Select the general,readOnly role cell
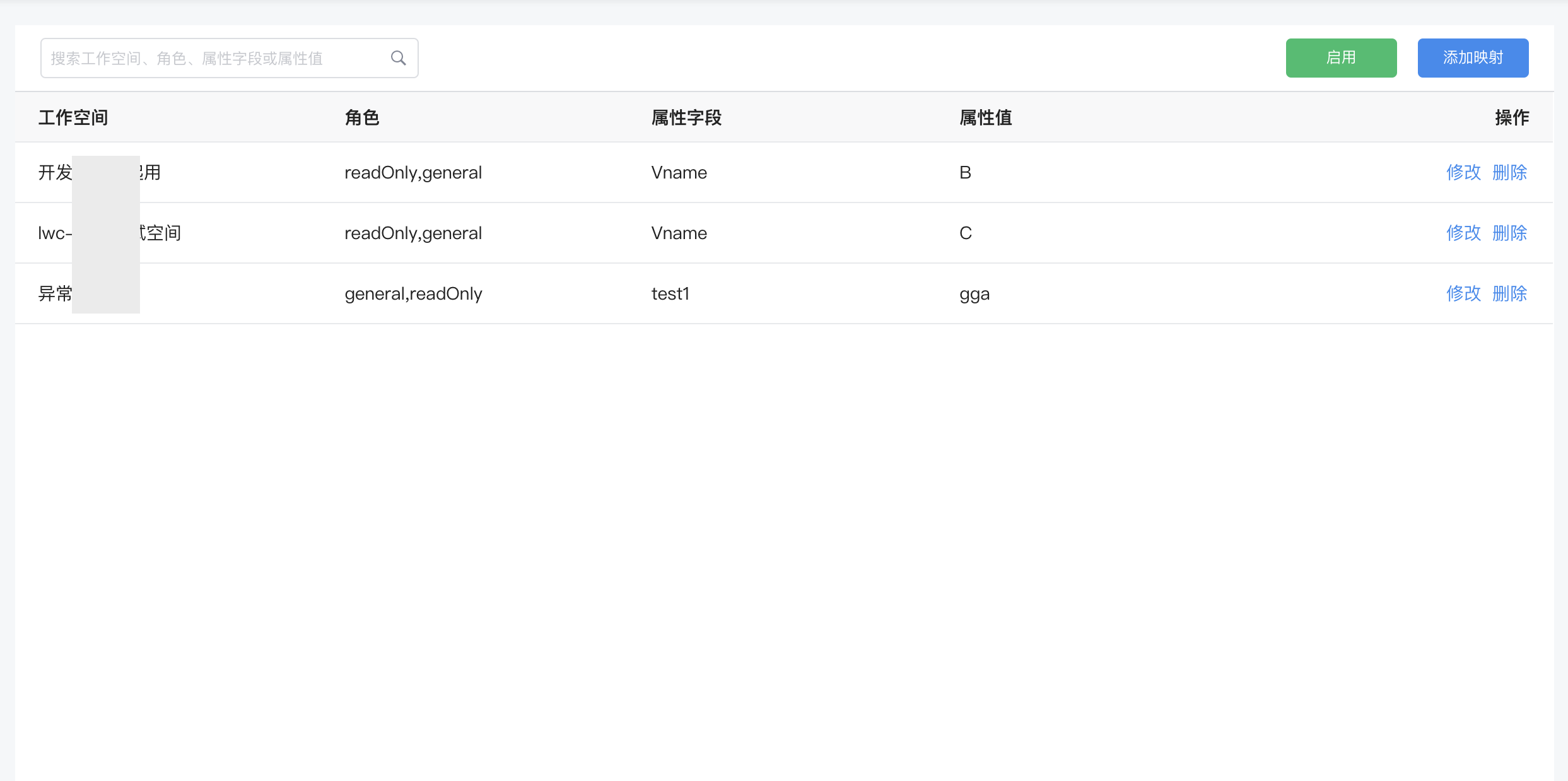The width and height of the screenshot is (1568, 781). coord(413,294)
